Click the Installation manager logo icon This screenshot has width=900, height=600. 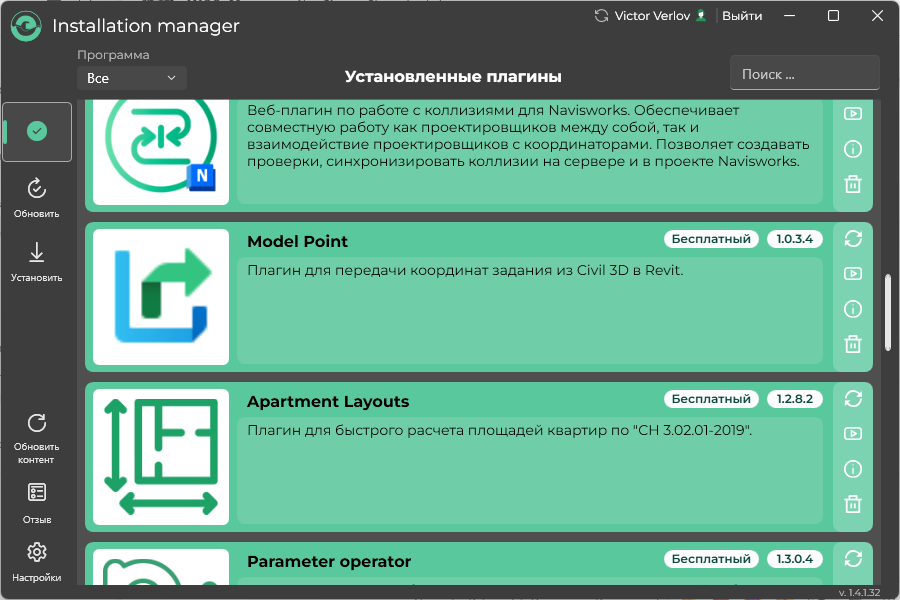click(x=26, y=26)
